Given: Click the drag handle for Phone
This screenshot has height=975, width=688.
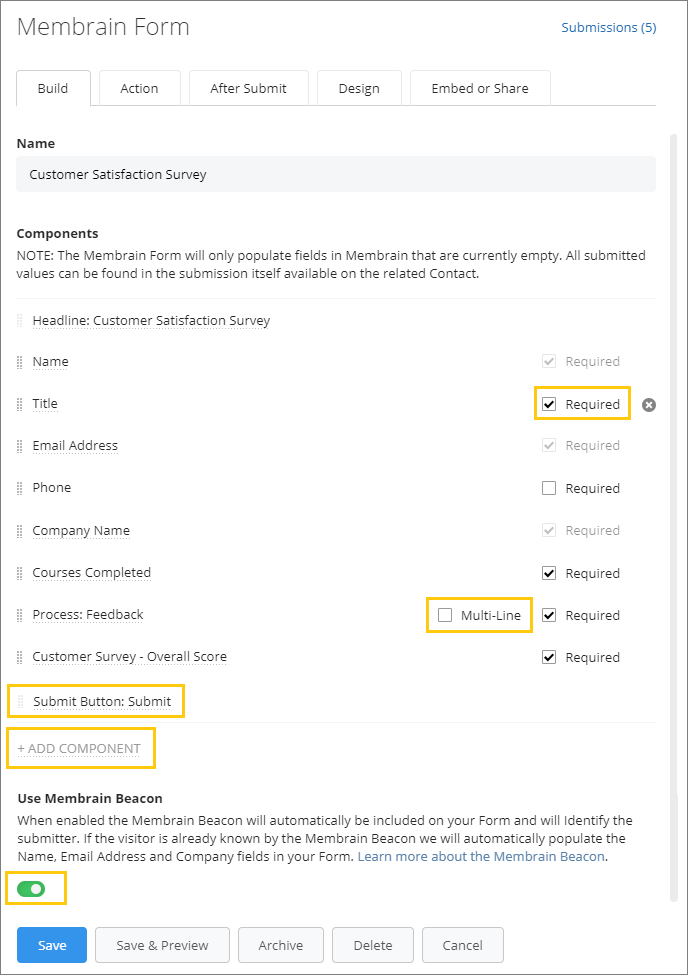Looking at the screenshot, I should (19, 487).
